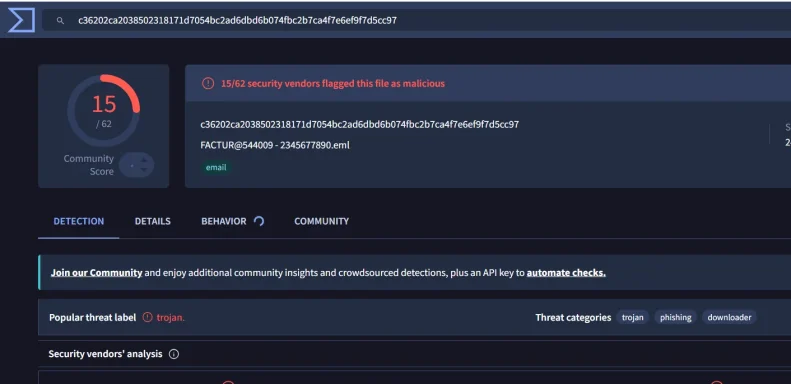Click the 15/62 detection score gauge

[103, 111]
